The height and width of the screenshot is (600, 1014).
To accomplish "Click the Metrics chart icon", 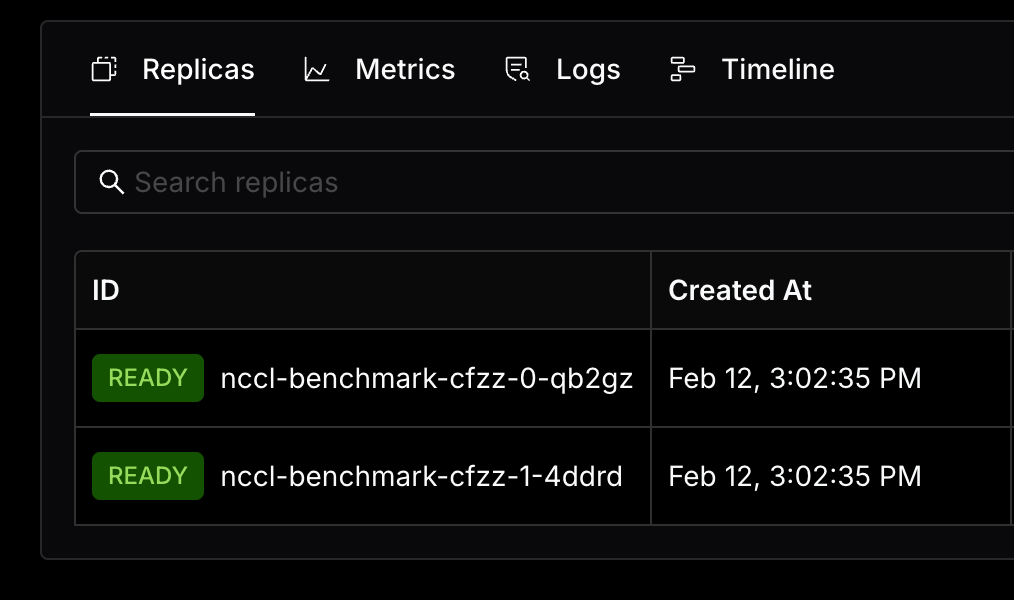I will point(317,69).
